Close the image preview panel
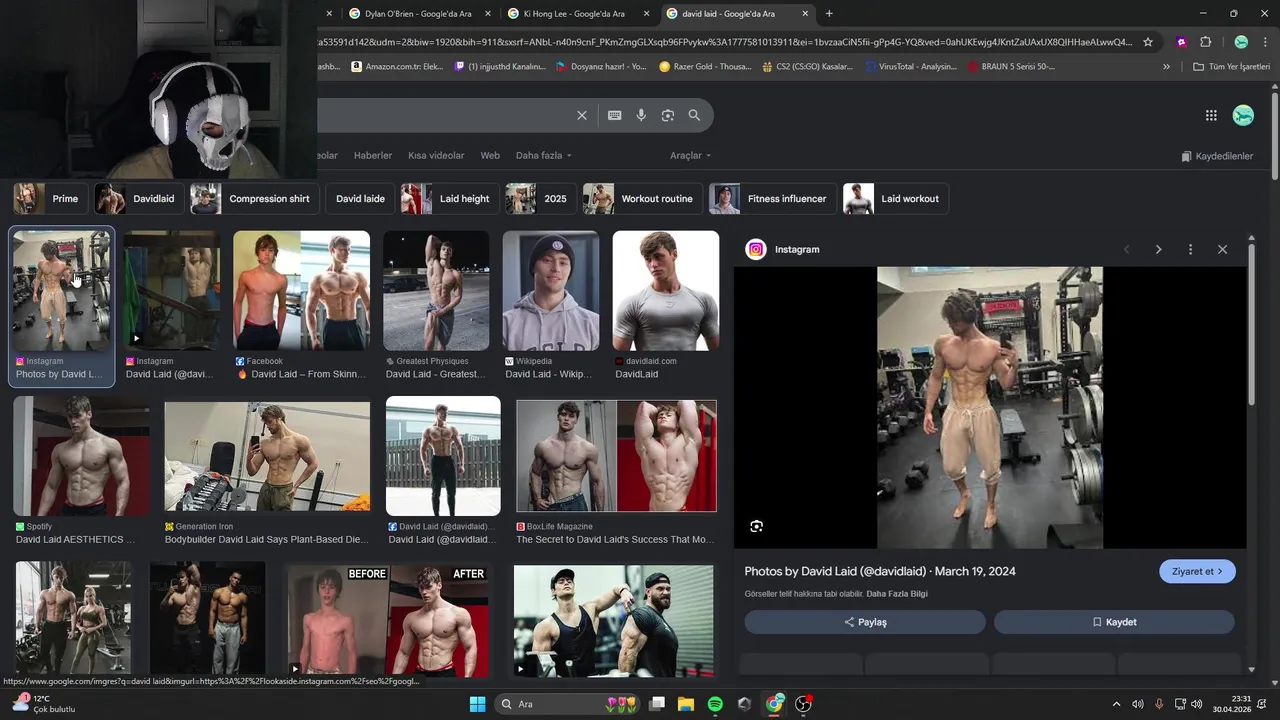This screenshot has width=1280, height=720. point(1222,249)
